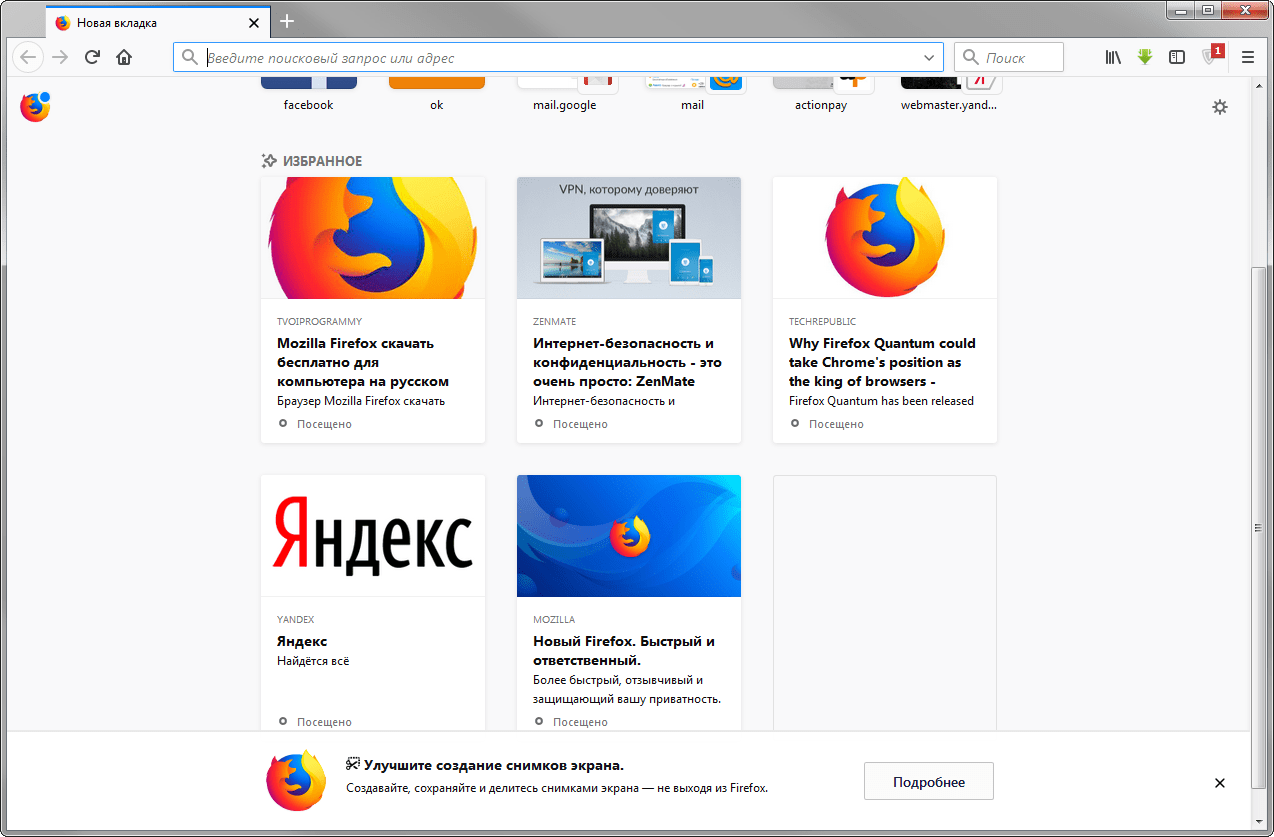This screenshot has width=1274, height=837.
Task: Click 'Посещено' under the TVOIPROGRAMMY card
Action: click(324, 424)
